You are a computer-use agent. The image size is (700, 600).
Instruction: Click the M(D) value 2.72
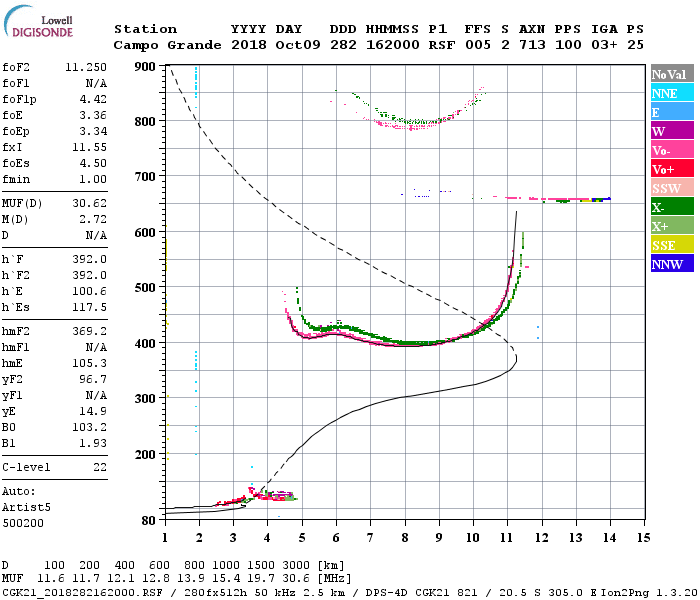pyautogui.click(x=93, y=219)
